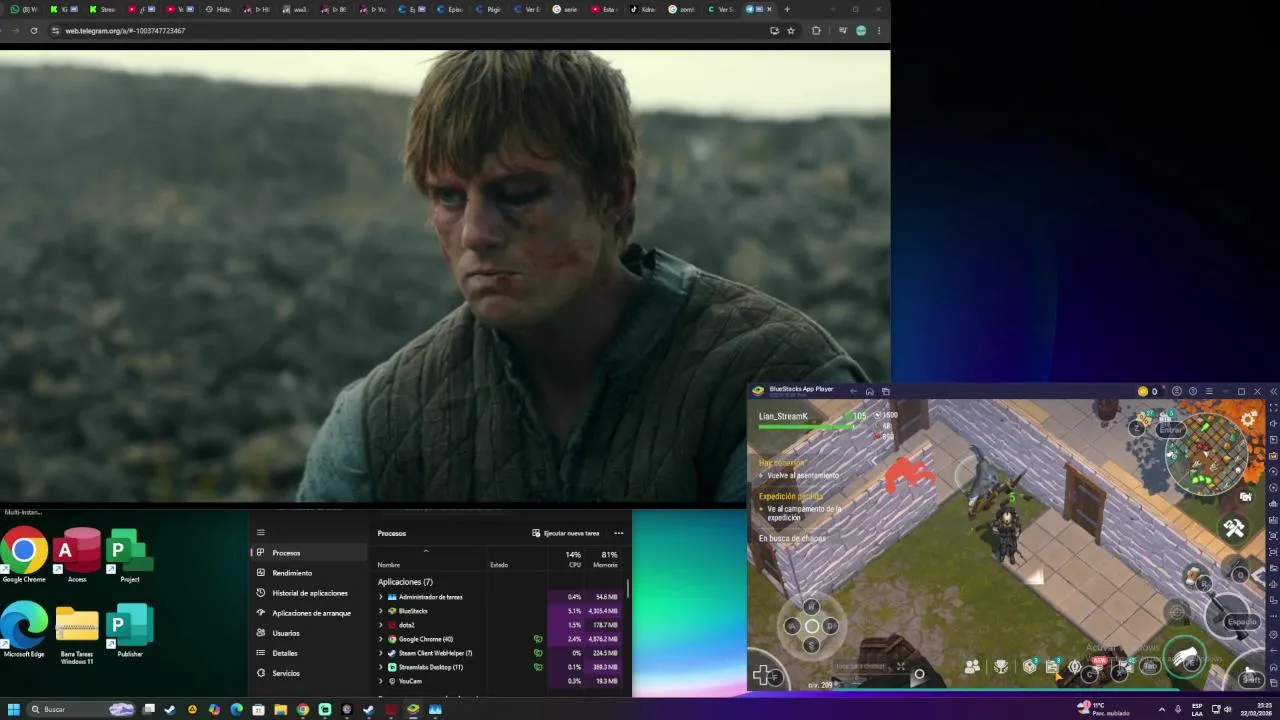Click quest En busca de chapas

[792, 538]
